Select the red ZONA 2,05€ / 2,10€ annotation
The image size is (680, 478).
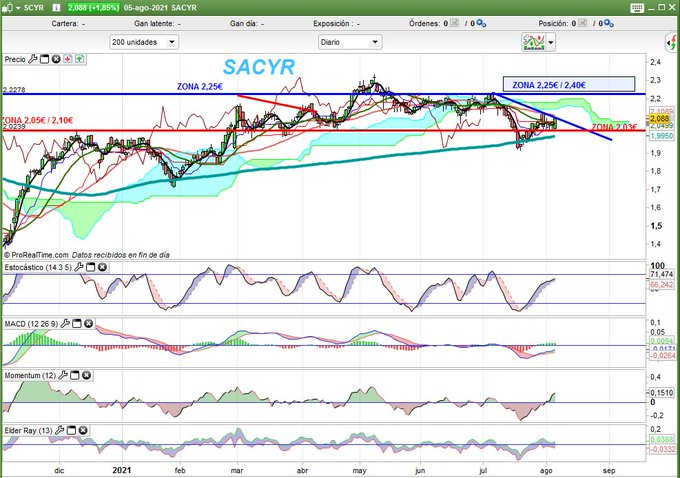[37, 120]
